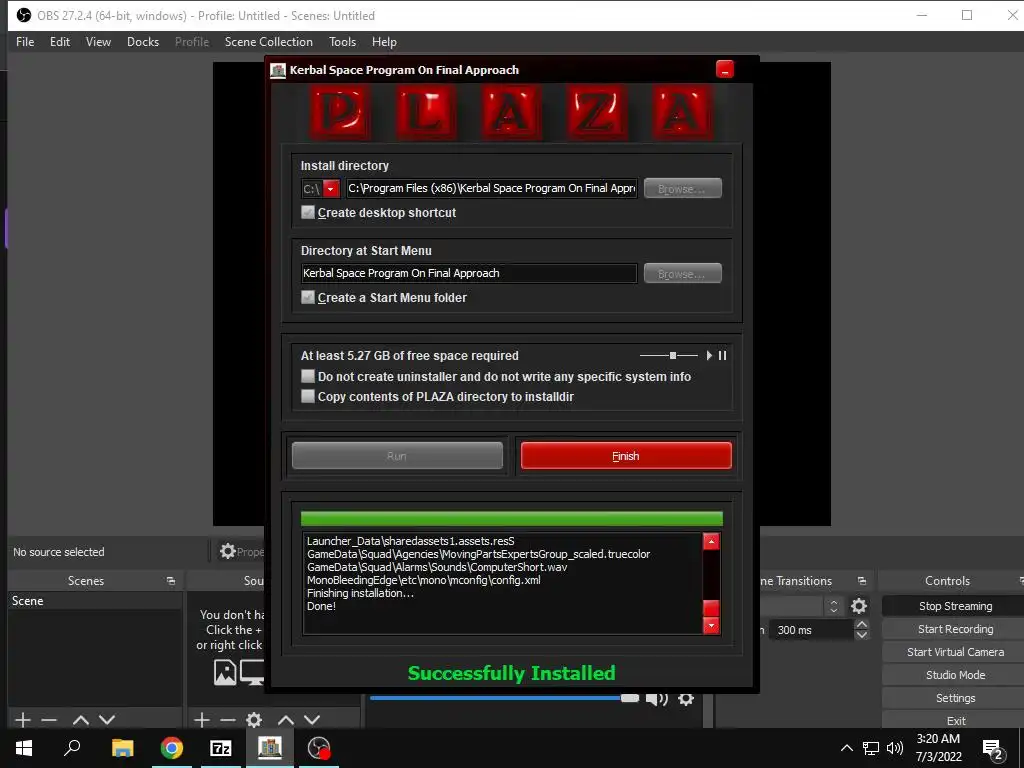Toggle Create a Start Menu folder checkbox
This screenshot has width=1024, height=768.
(308, 297)
